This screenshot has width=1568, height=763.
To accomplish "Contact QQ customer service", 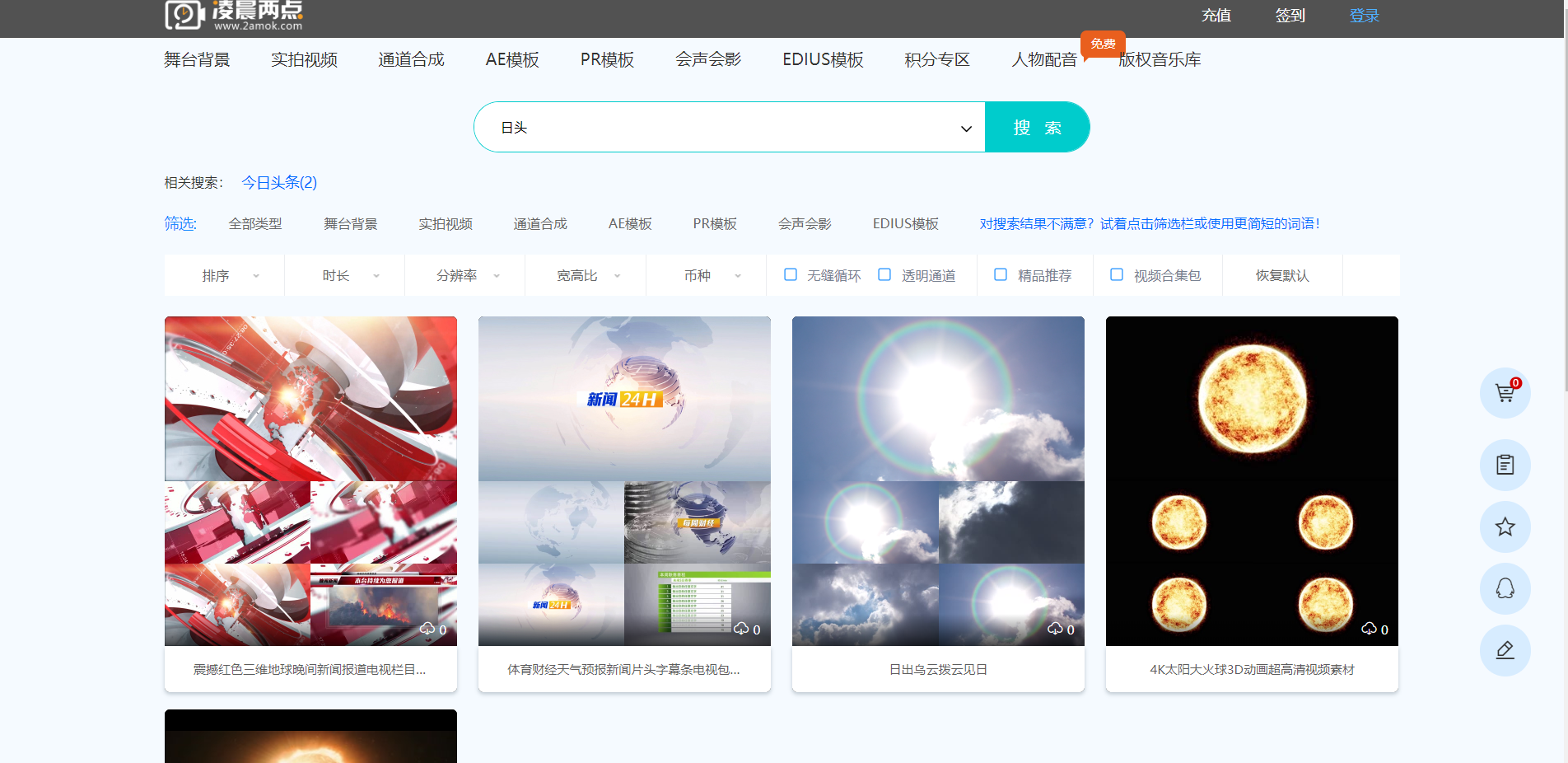I will [1505, 588].
